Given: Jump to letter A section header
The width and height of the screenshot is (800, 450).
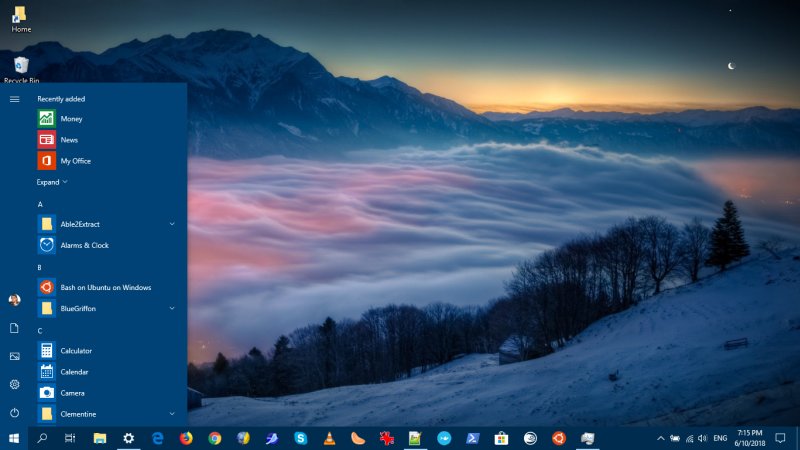Looking at the screenshot, I should (40, 204).
